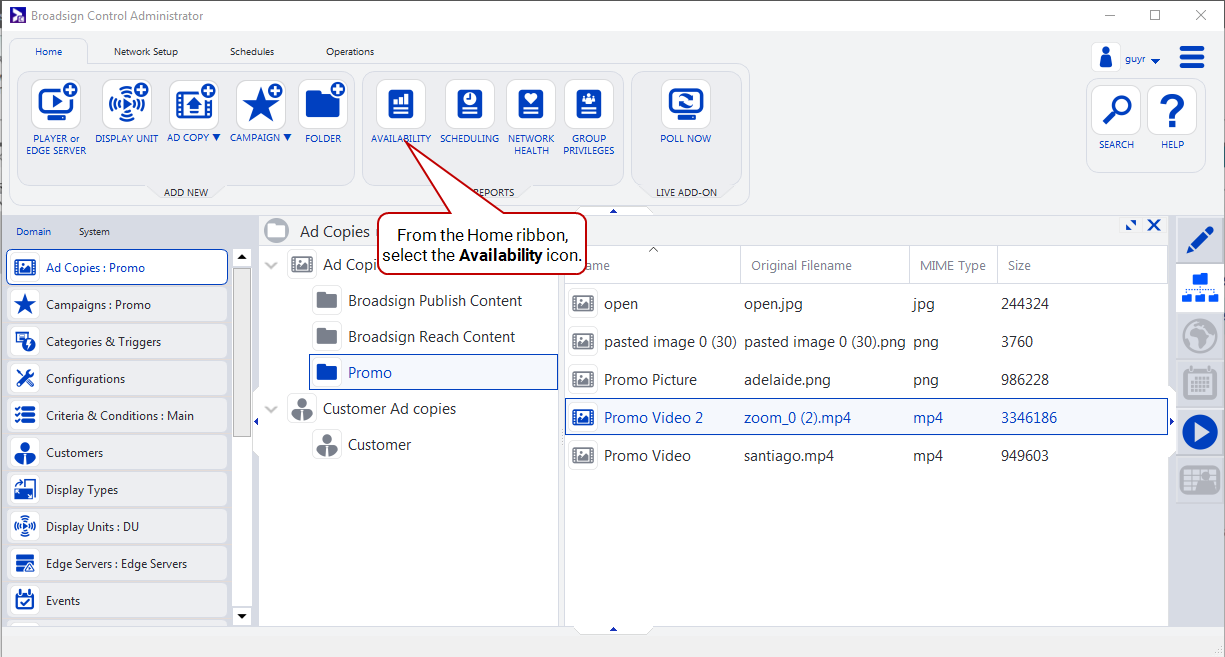Go to Display Units : DU

click(x=117, y=527)
